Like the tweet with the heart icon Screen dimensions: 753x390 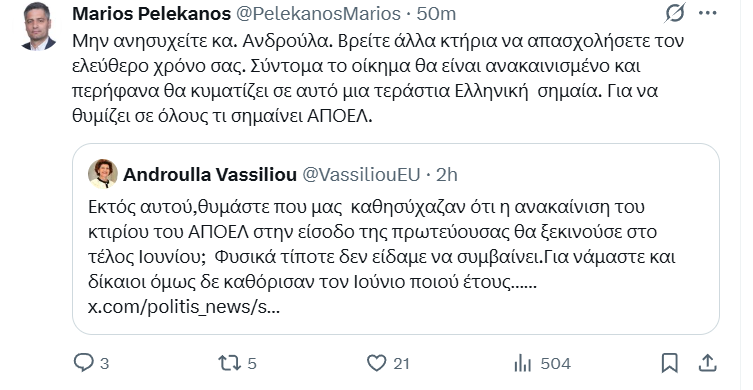(x=376, y=363)
